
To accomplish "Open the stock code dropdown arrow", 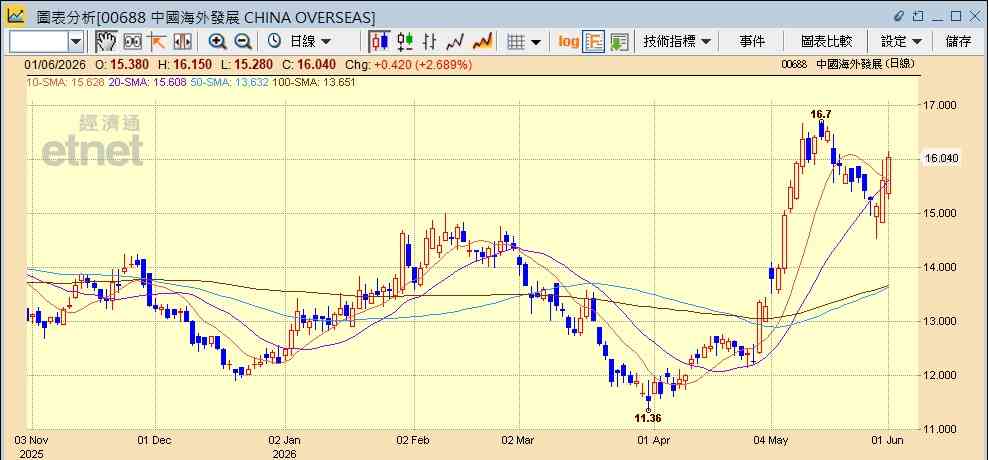I will coord(76,42).
